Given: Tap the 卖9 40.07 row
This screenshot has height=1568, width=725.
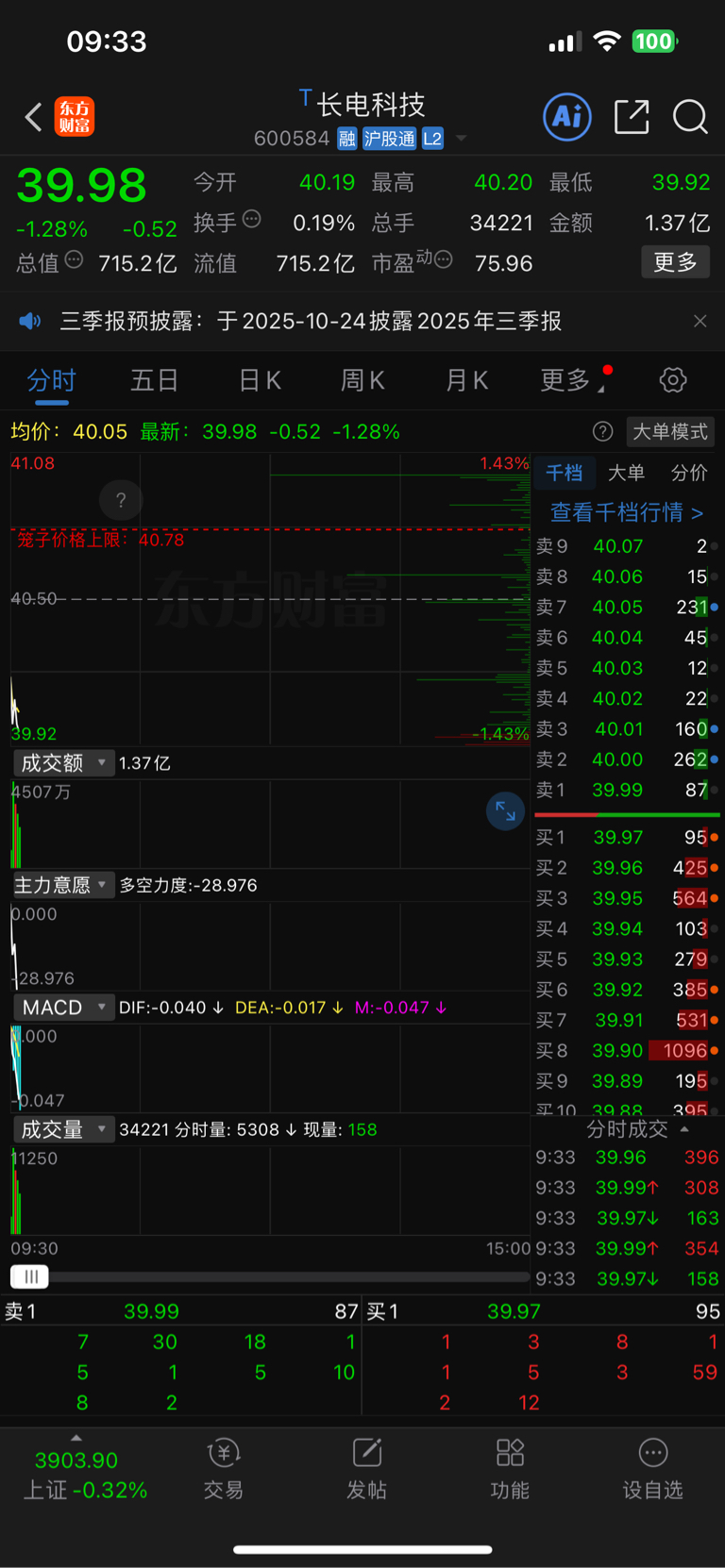Looking at the screenshot, I should pos(627,546).
